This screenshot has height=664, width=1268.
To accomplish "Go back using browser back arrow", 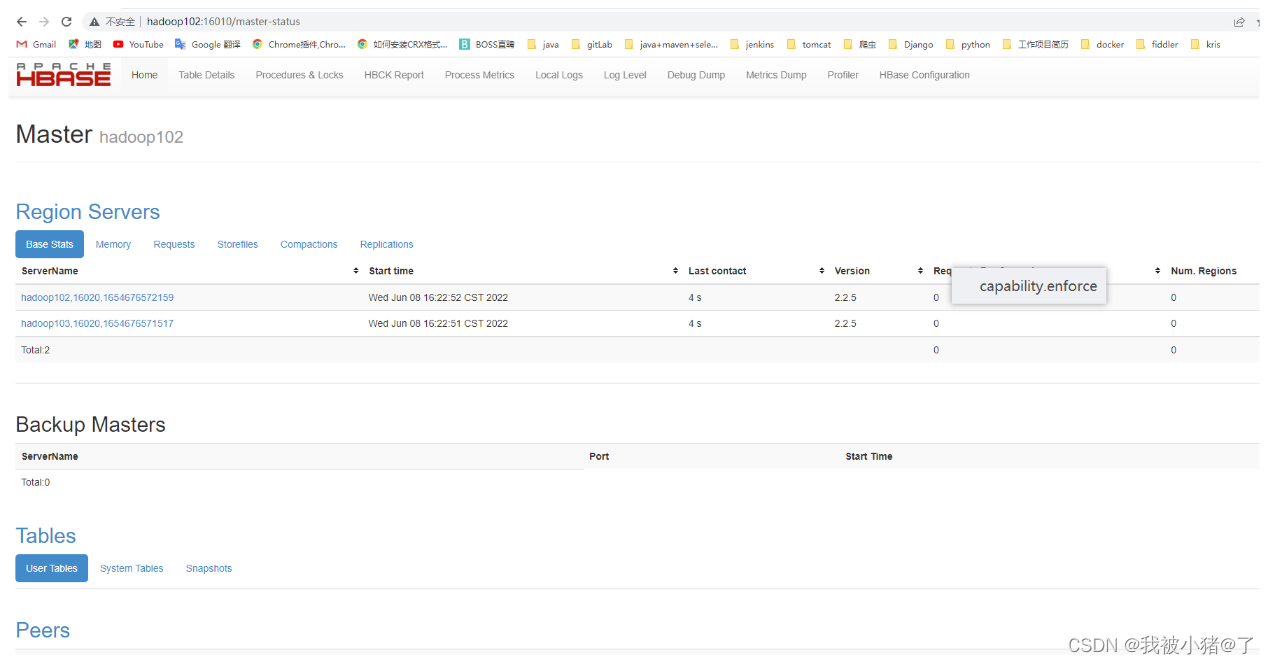I will pyautogui.click(x=21, y=21).
